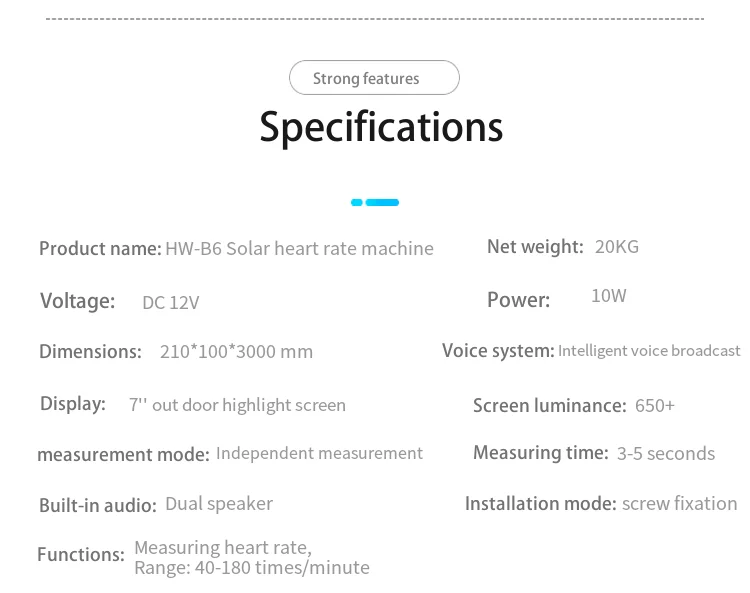Select the DC 12V value

[x=171, y=302]
